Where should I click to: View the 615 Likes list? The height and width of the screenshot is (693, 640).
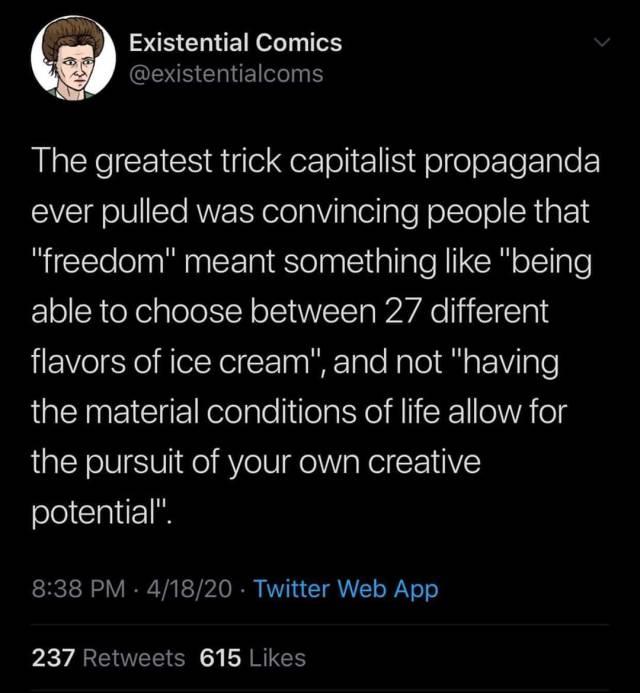click(252, 658)
